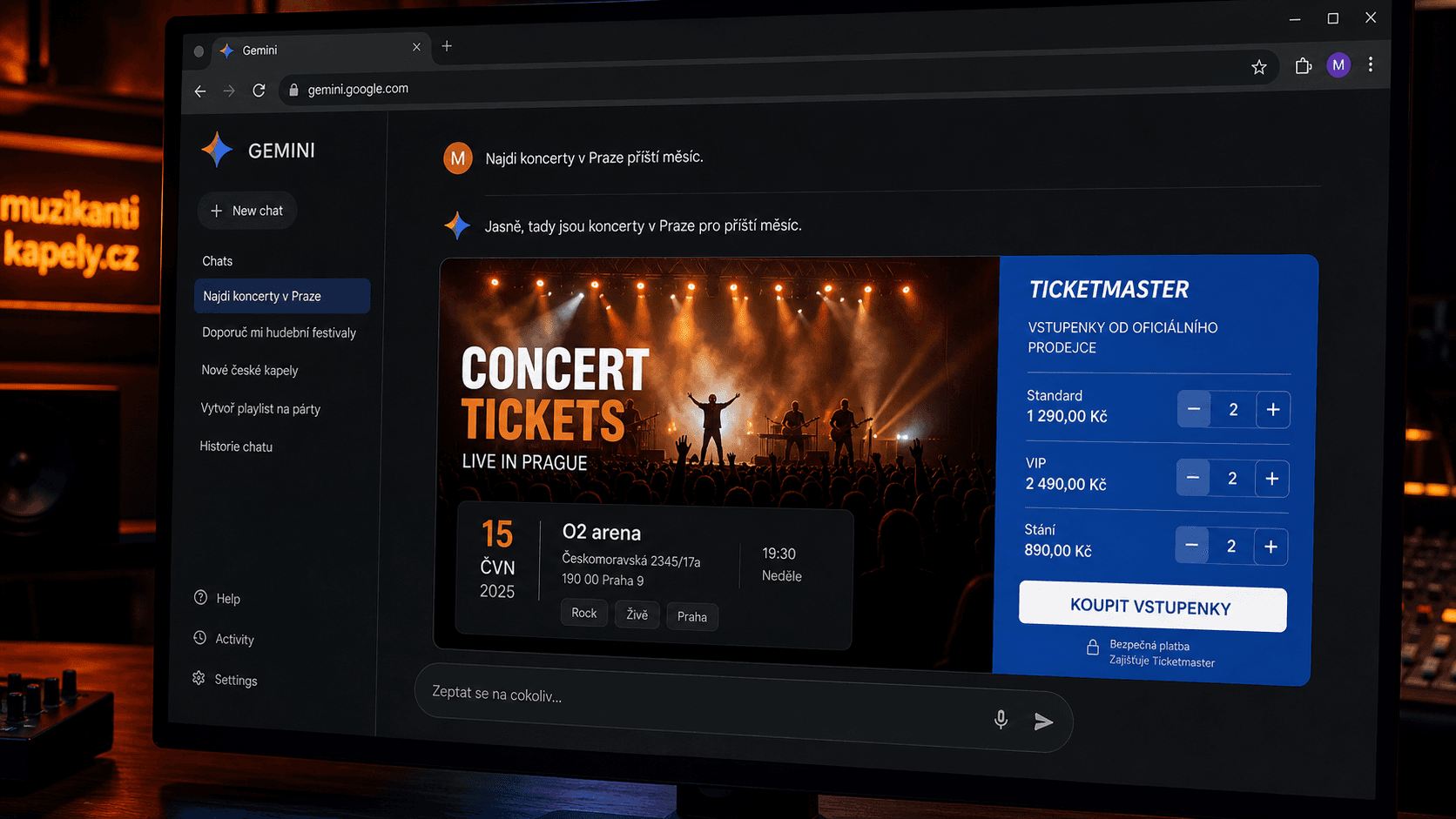The height and width of the screenshot is (819, 1456).
Task: Click the Praha tag
Action: pos(692,616)
